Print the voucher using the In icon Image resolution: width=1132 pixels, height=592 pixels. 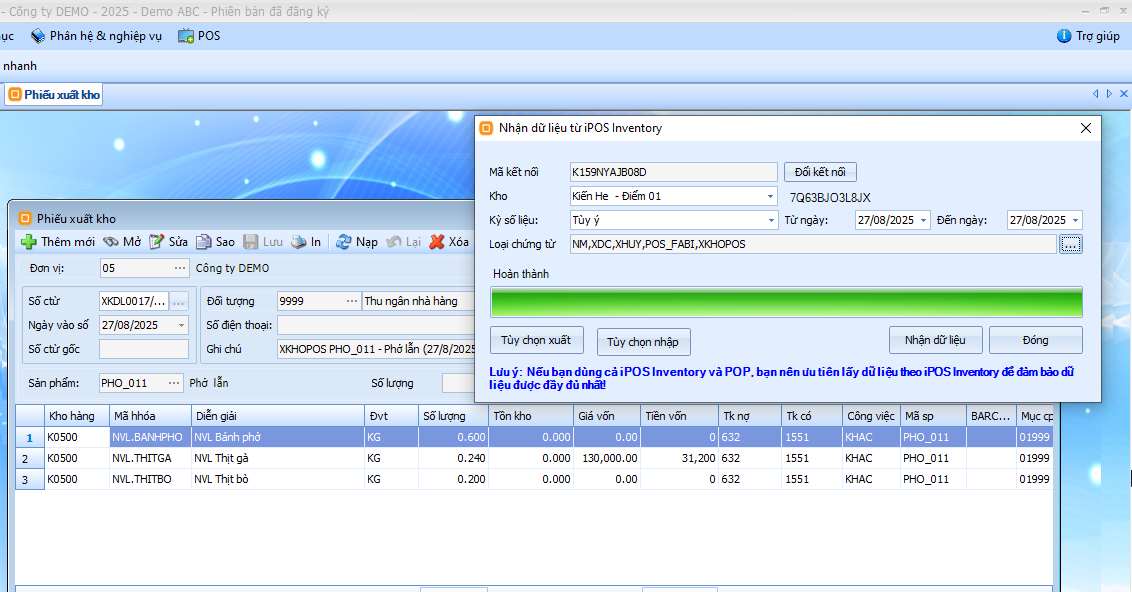tap(299, 242)
